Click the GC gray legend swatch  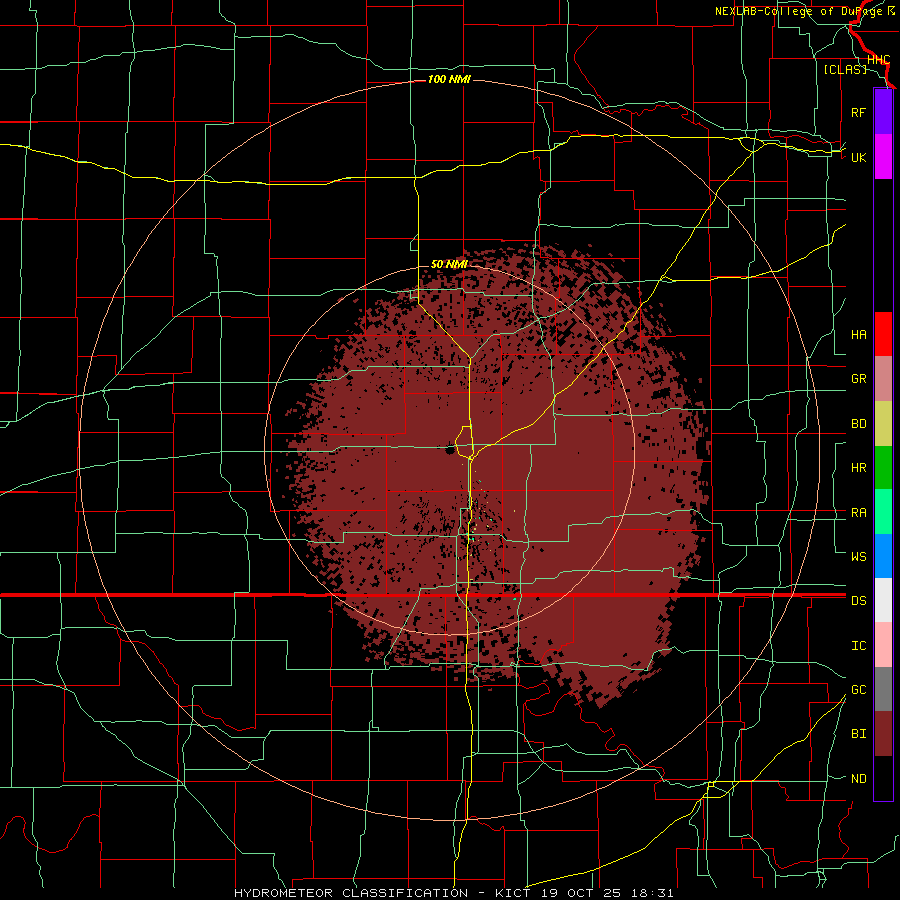point(883,689)
